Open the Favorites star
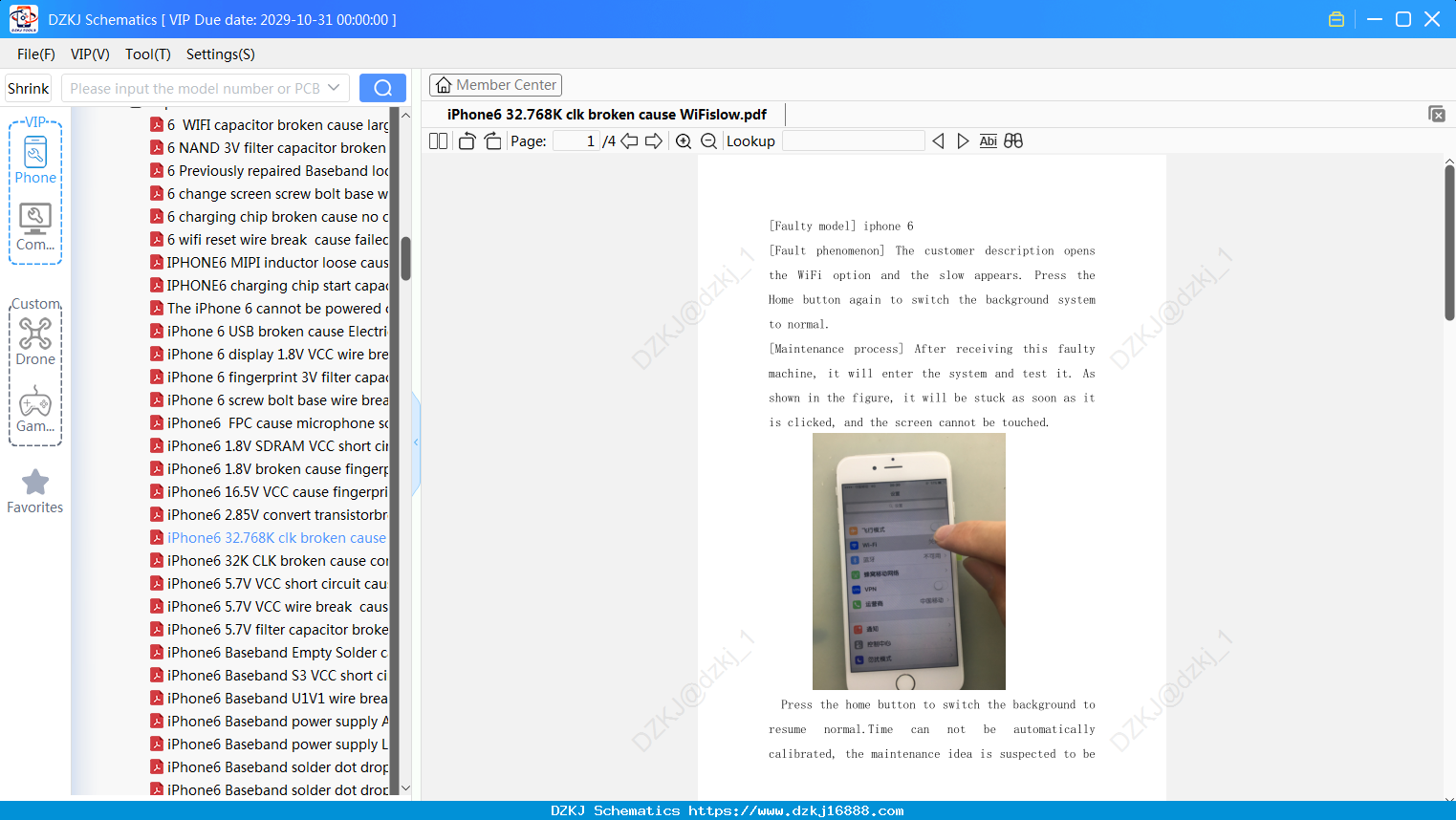1456x820 pixels. 35,491
